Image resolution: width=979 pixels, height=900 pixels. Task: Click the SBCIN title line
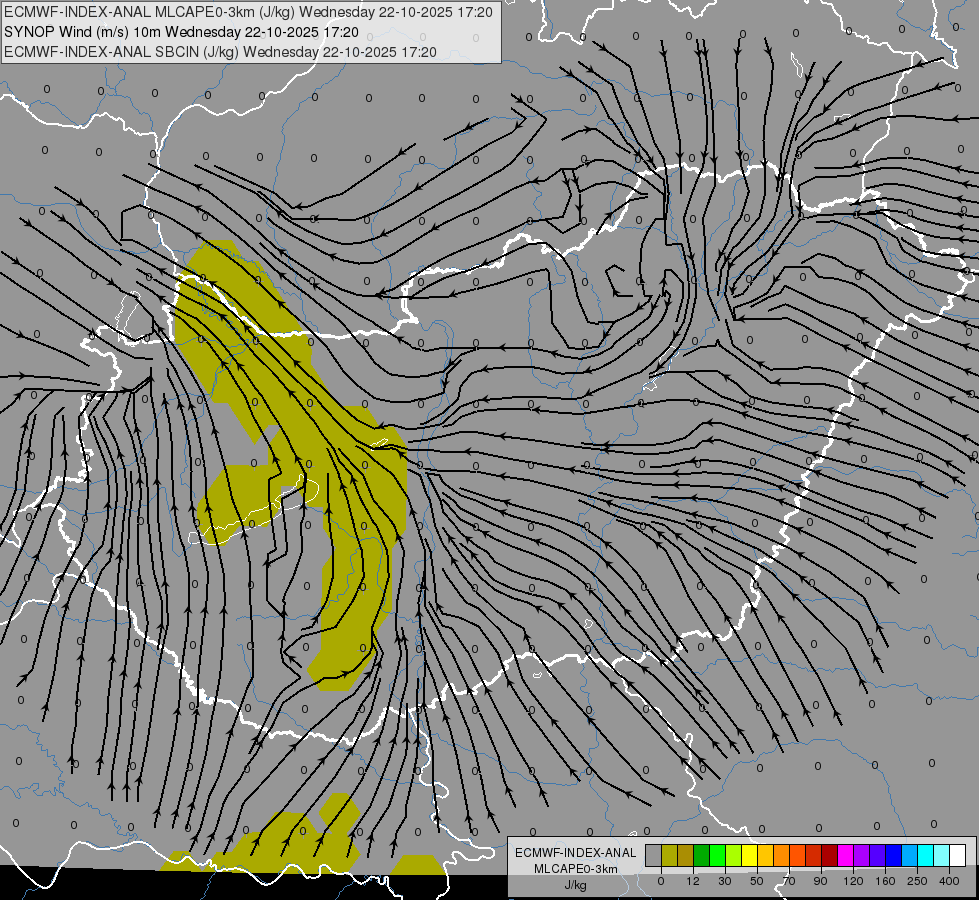point(220,52)
